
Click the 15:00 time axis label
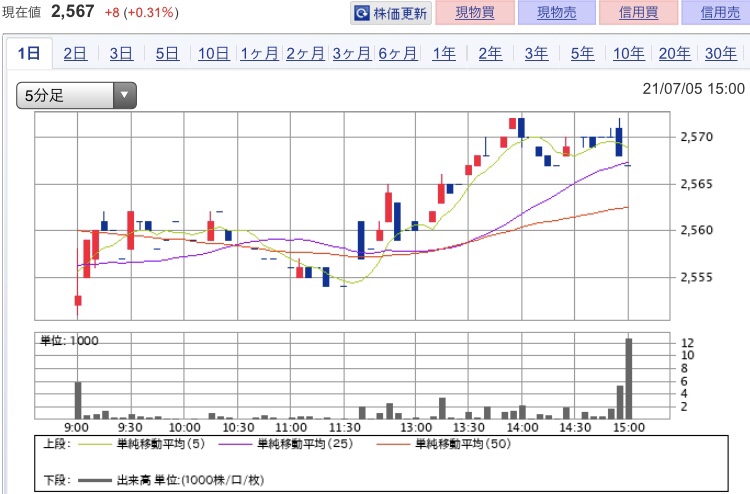point(629,427)
